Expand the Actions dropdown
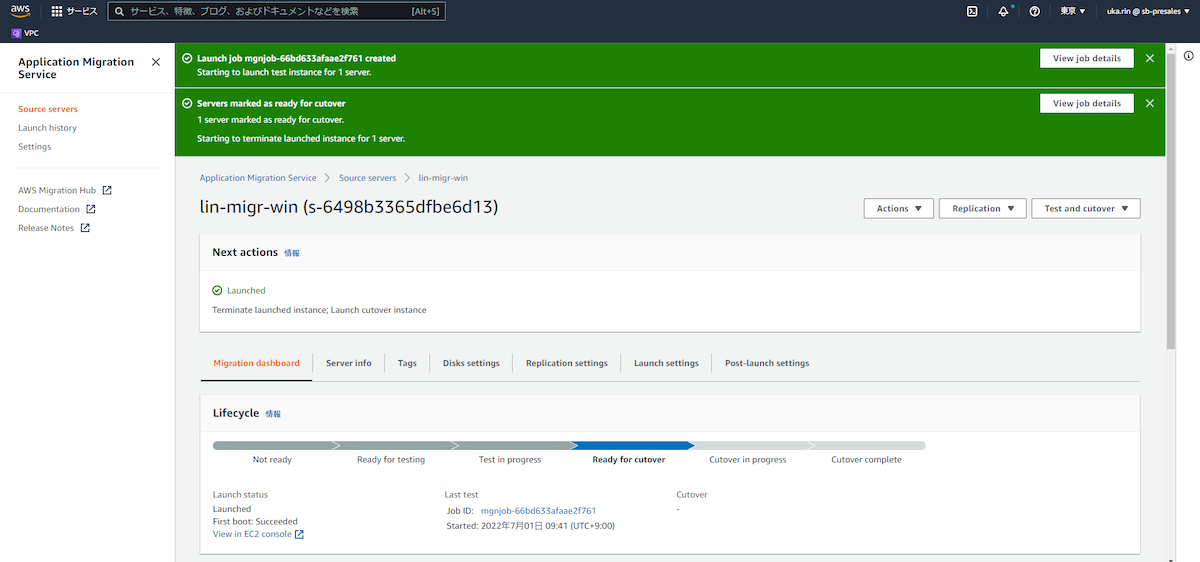The height and width of the screenshot is (562, 1200). tap(898, 208)
